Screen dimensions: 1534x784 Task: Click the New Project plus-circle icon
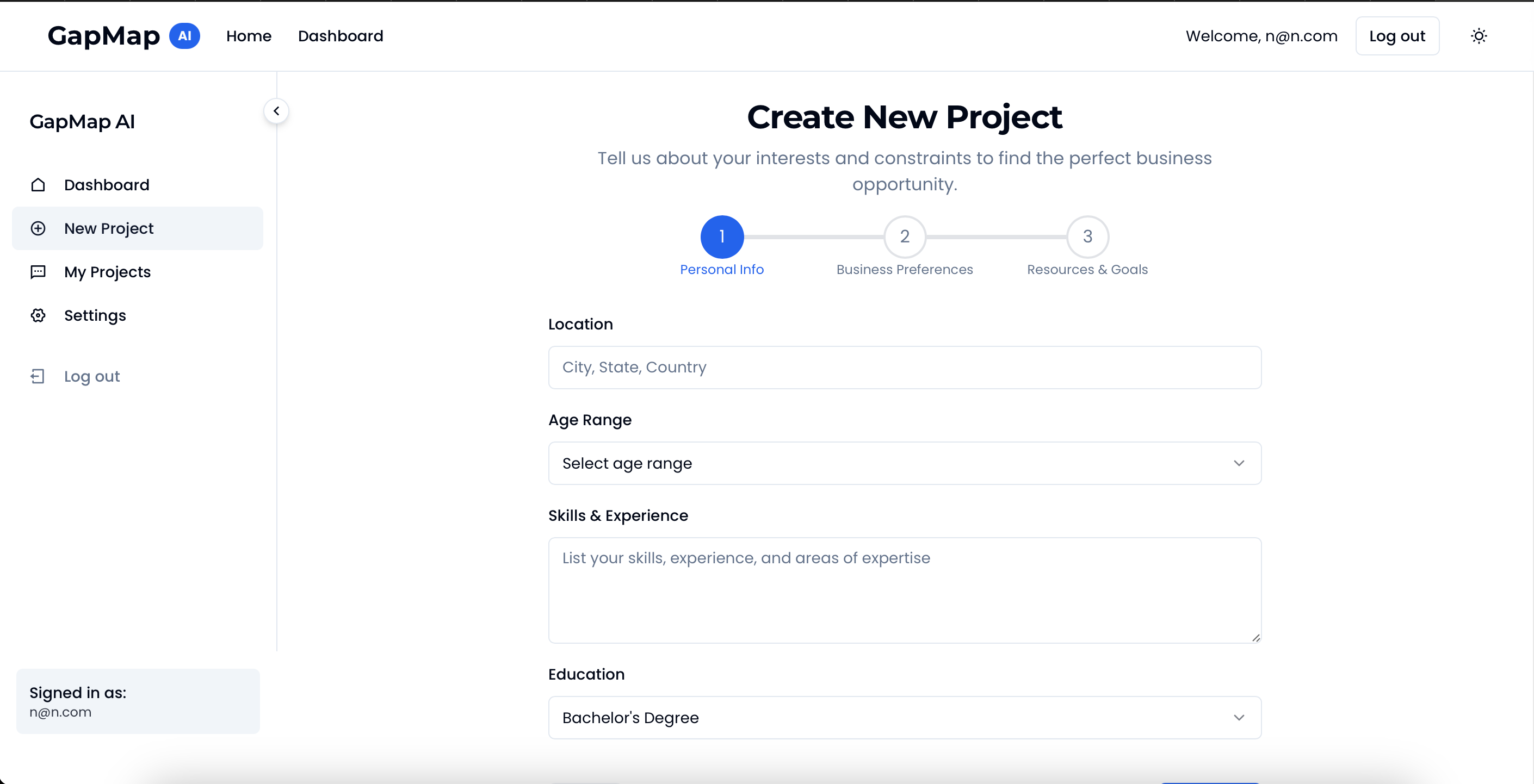point(38,228)
